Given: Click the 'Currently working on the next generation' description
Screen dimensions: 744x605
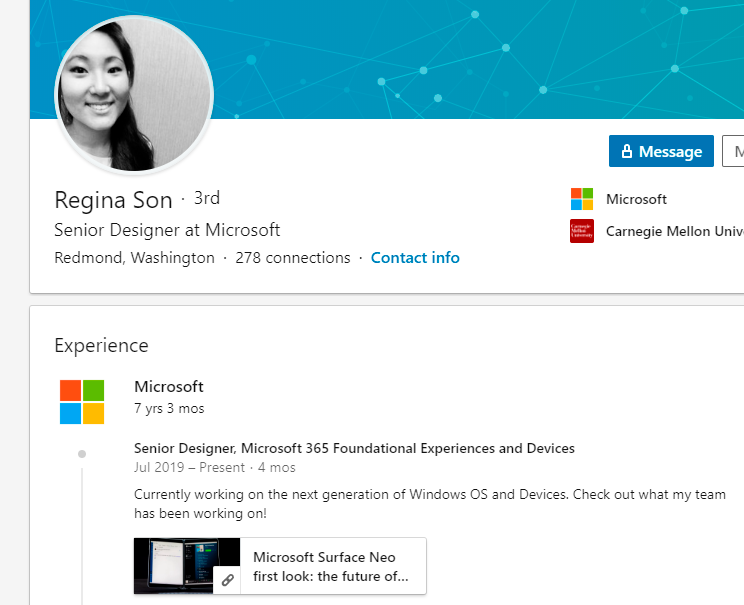Looking at the screenshot, I should coord(430,504).
